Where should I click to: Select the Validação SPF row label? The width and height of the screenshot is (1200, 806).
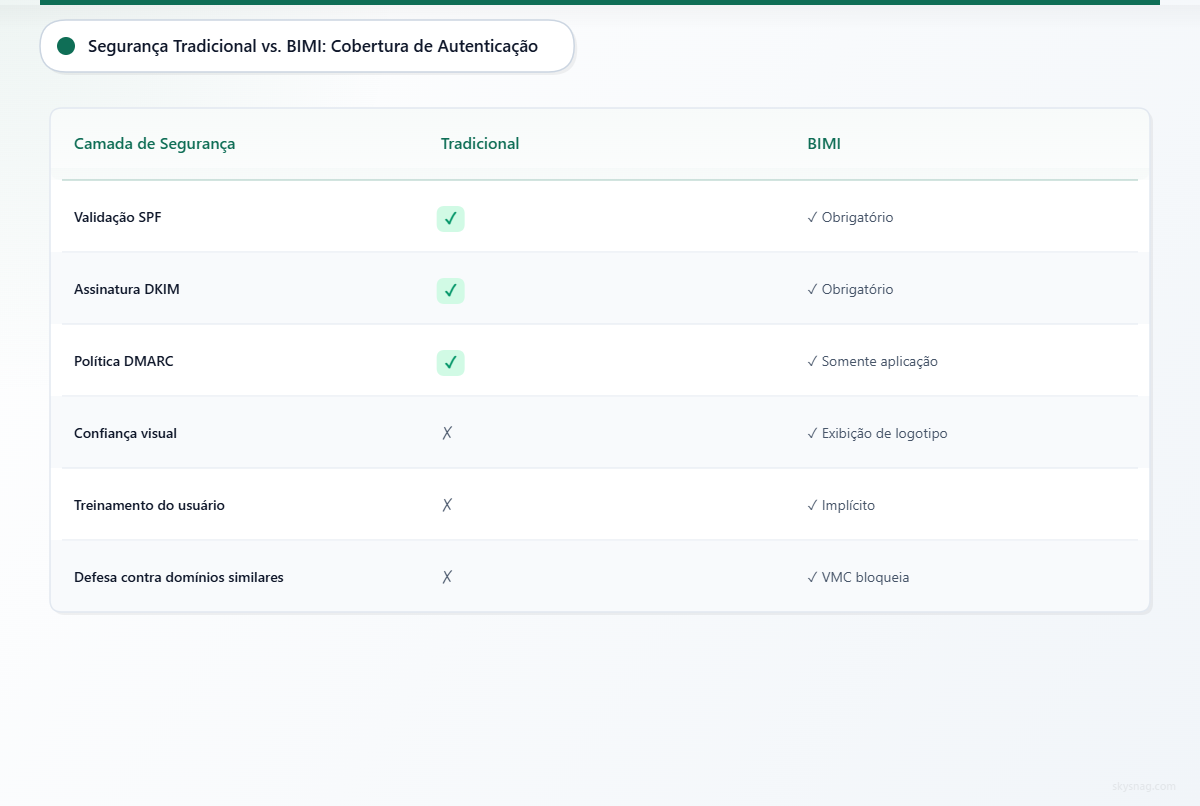118,217
